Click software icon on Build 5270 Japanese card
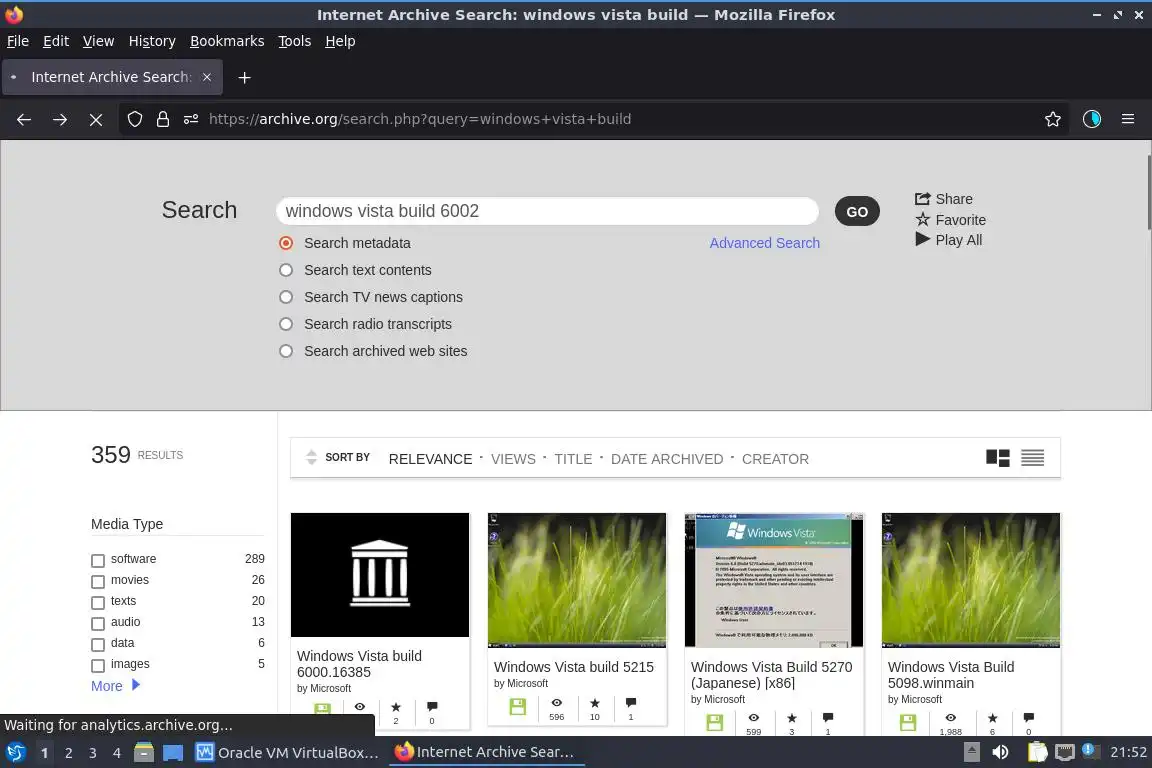This screenshot has height=768, width=1152. (x=714, y=722)
